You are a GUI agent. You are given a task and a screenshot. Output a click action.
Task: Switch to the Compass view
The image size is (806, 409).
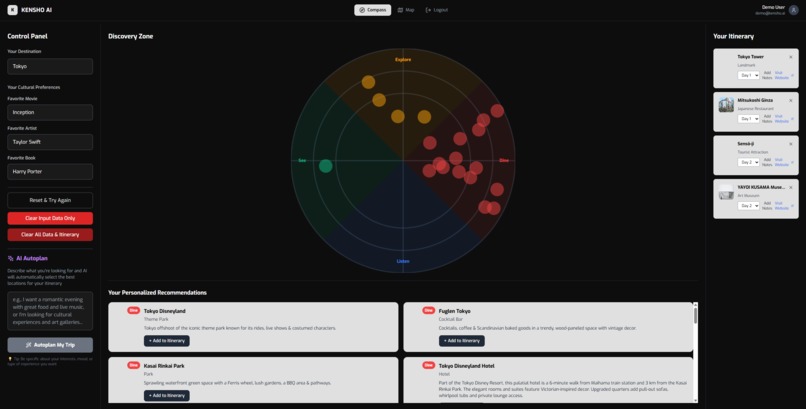[373, 10]
